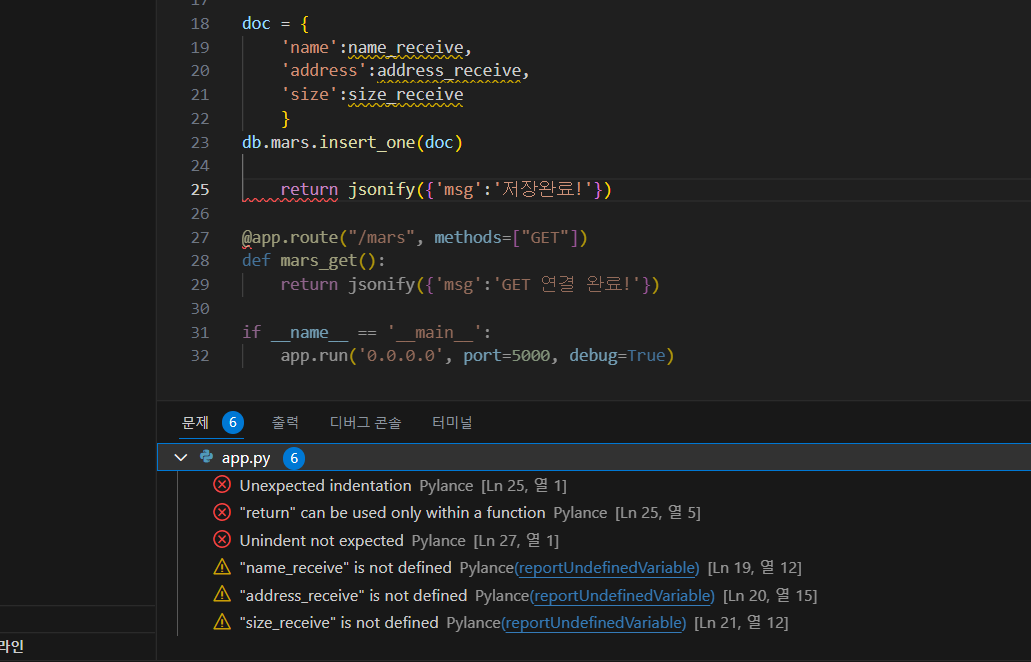Click 'name_receive' in the editor code

click(406, 47)
